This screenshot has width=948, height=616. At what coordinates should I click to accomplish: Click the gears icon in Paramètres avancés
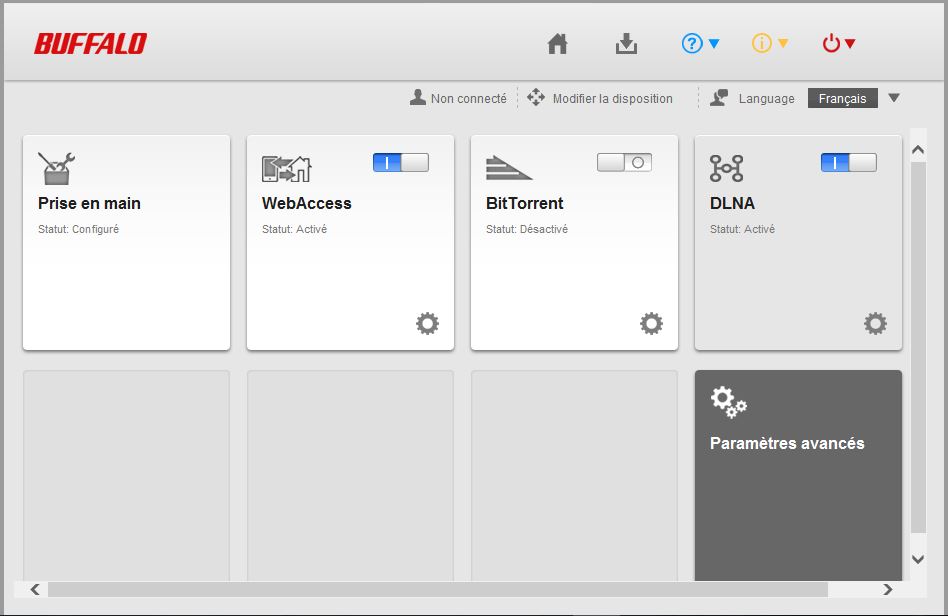(729, 402)
